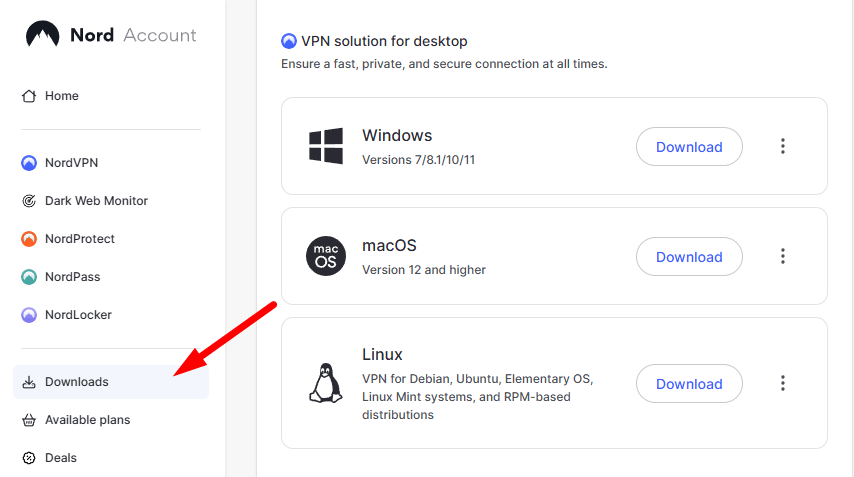854x477 pixels.
Task: Open more options for macOS
Action: (783, 257)
